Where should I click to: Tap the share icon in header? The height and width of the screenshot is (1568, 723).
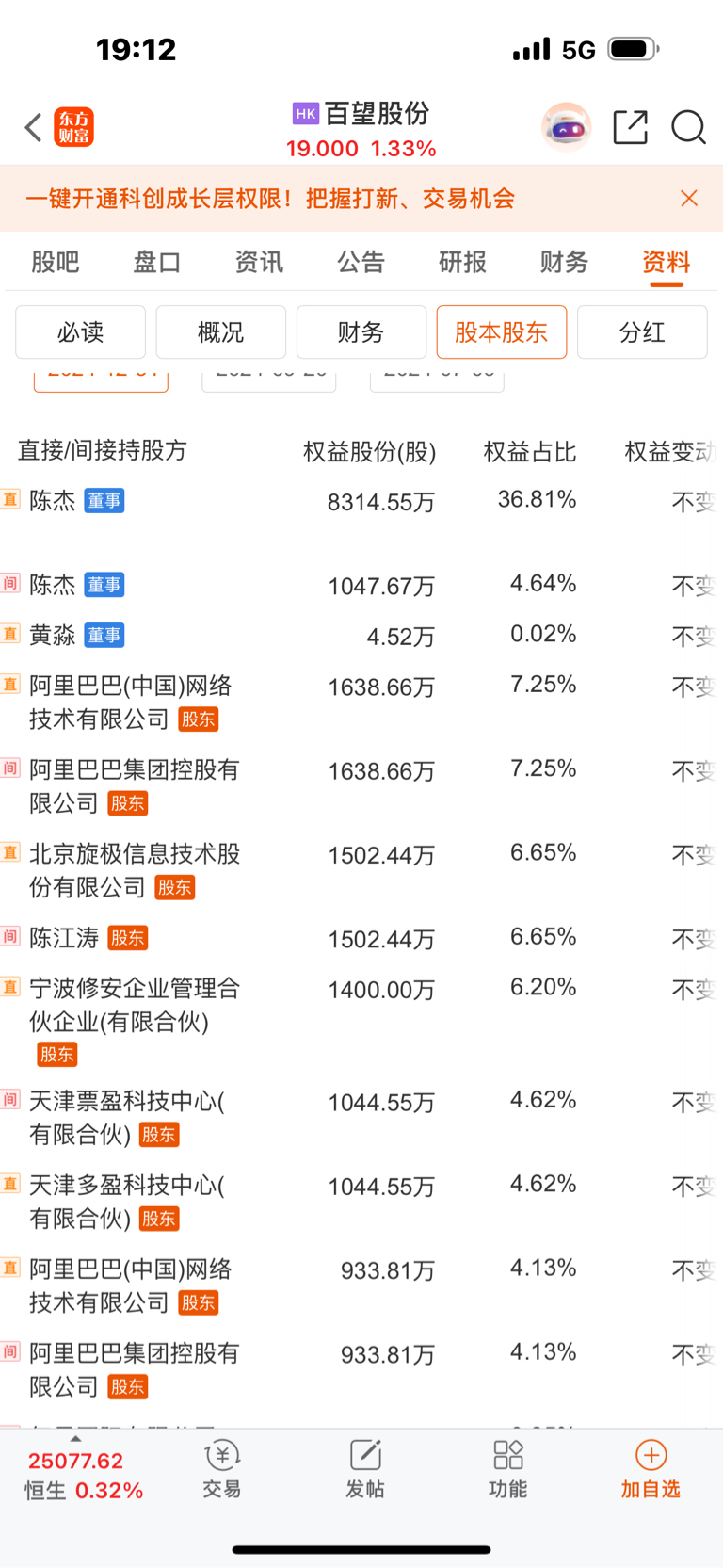tap(630, 127)
